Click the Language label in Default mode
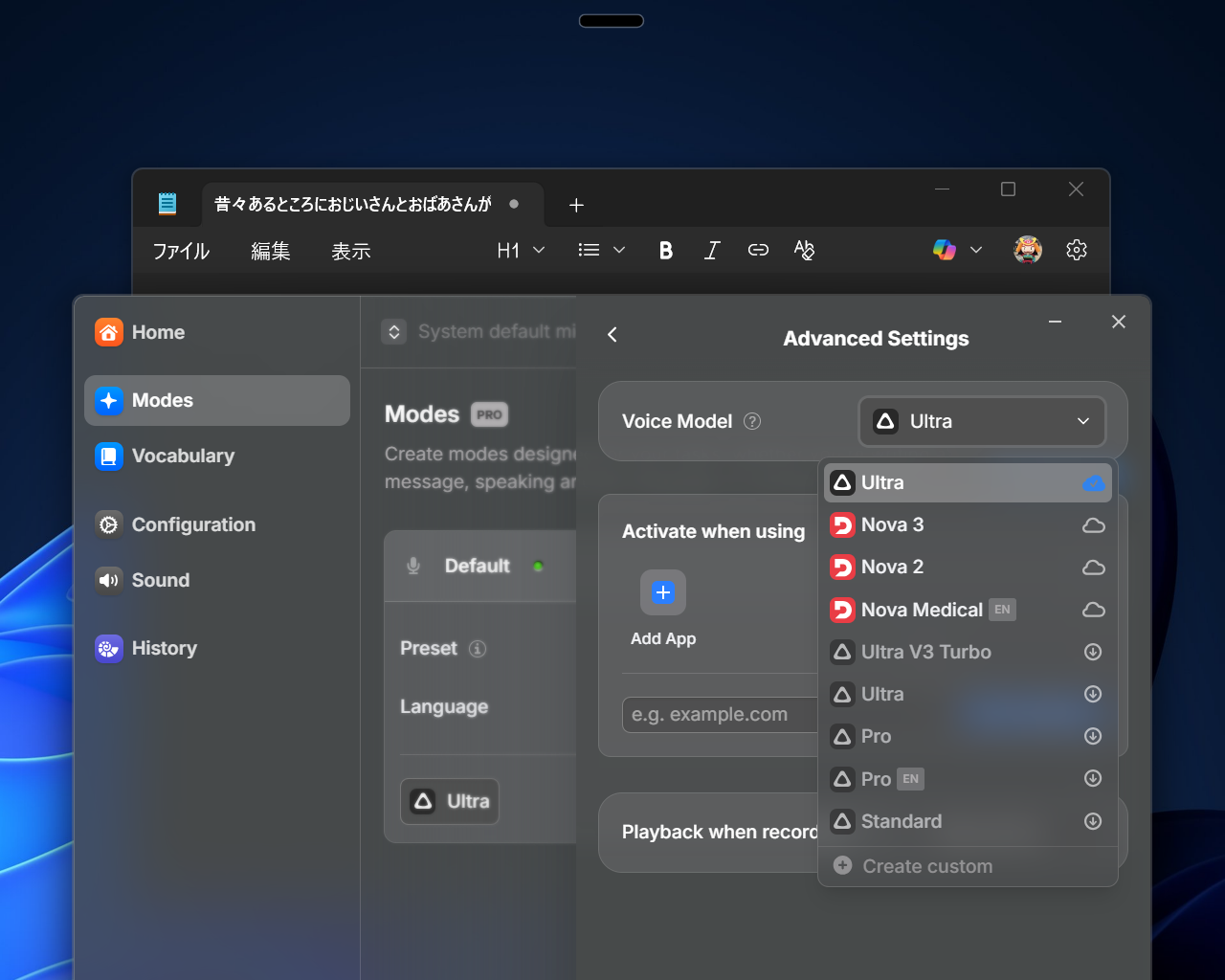 point(444,706)
